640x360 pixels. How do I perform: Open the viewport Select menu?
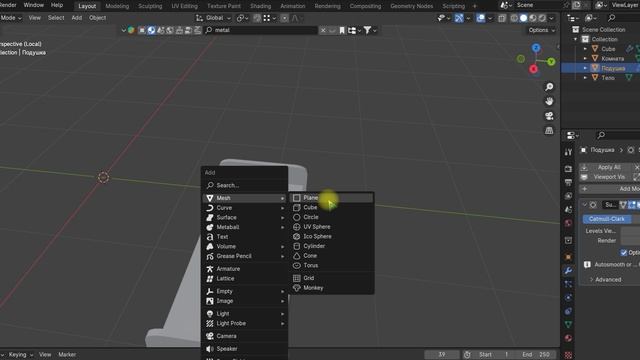56,18
